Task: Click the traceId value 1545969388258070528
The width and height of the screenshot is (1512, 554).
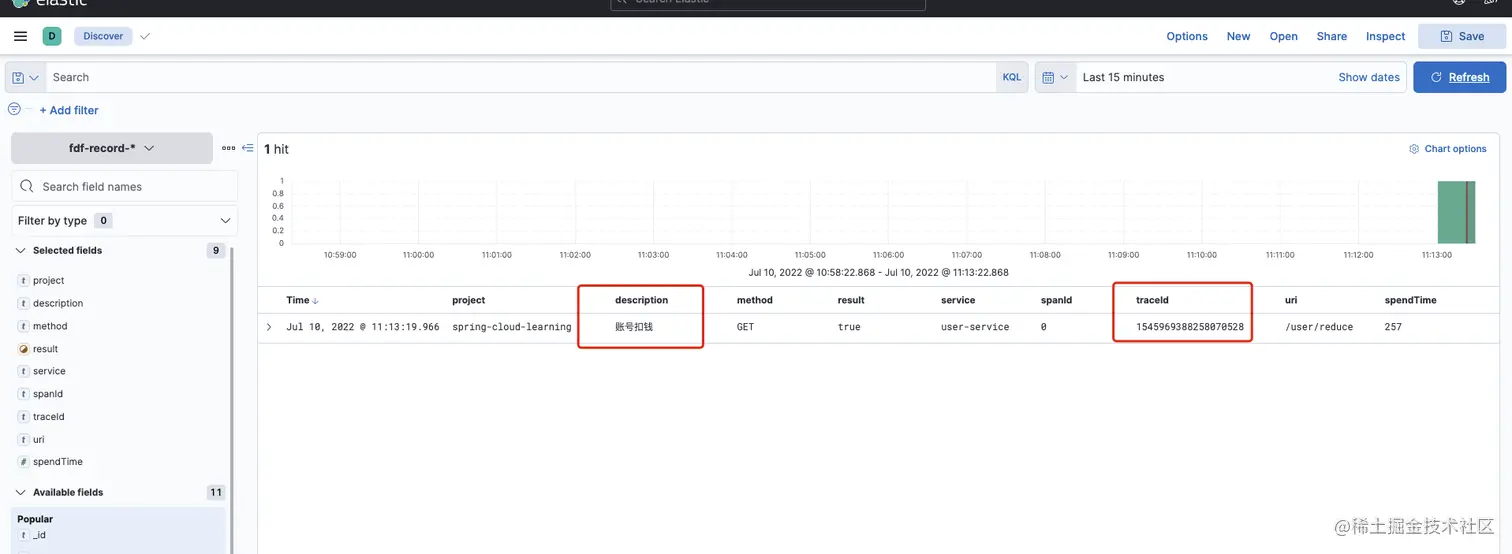Action: (x=1190, y=327)
